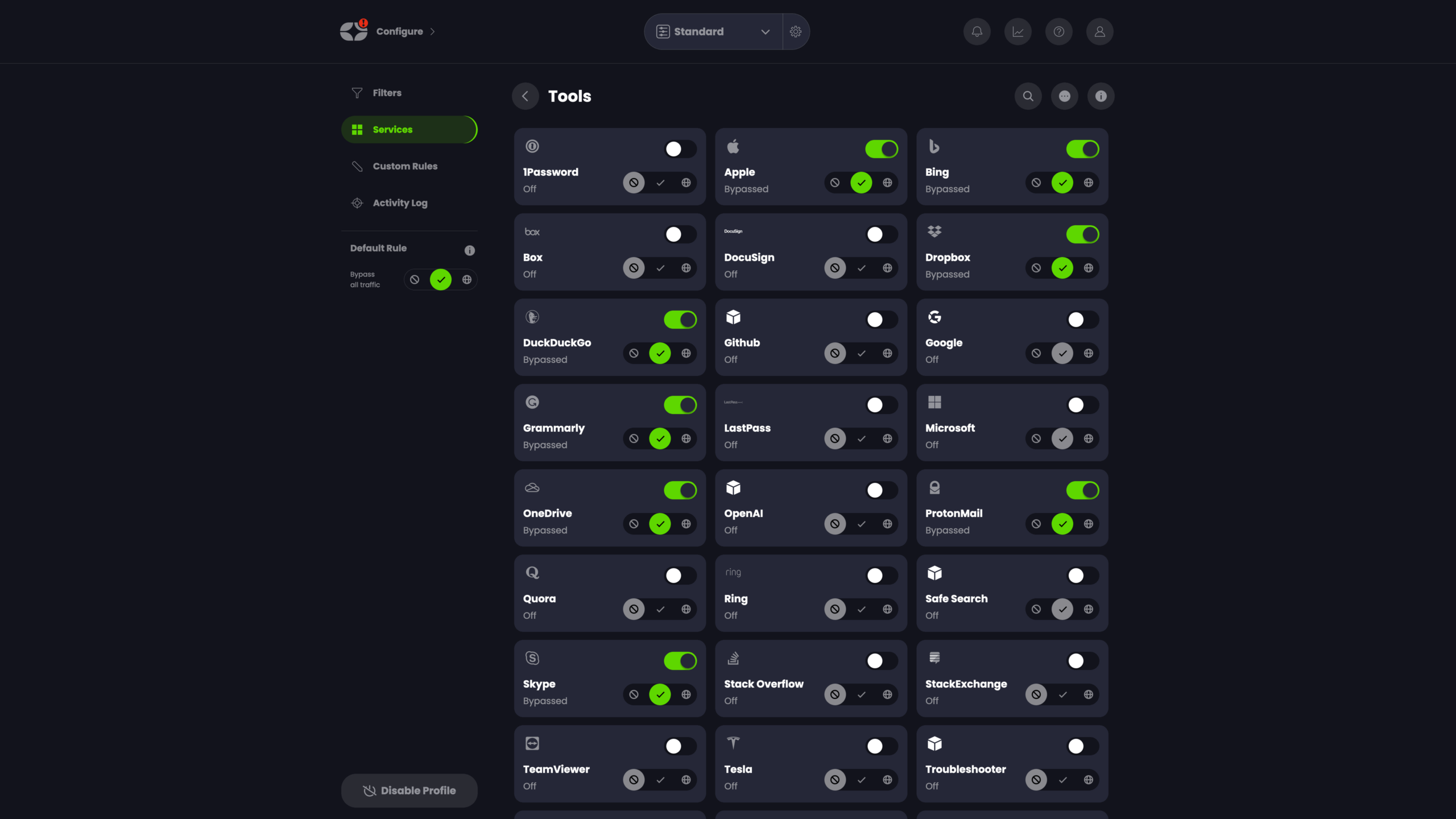
Task: Enable the DocuSign toggle
Action: click(882, 234)
